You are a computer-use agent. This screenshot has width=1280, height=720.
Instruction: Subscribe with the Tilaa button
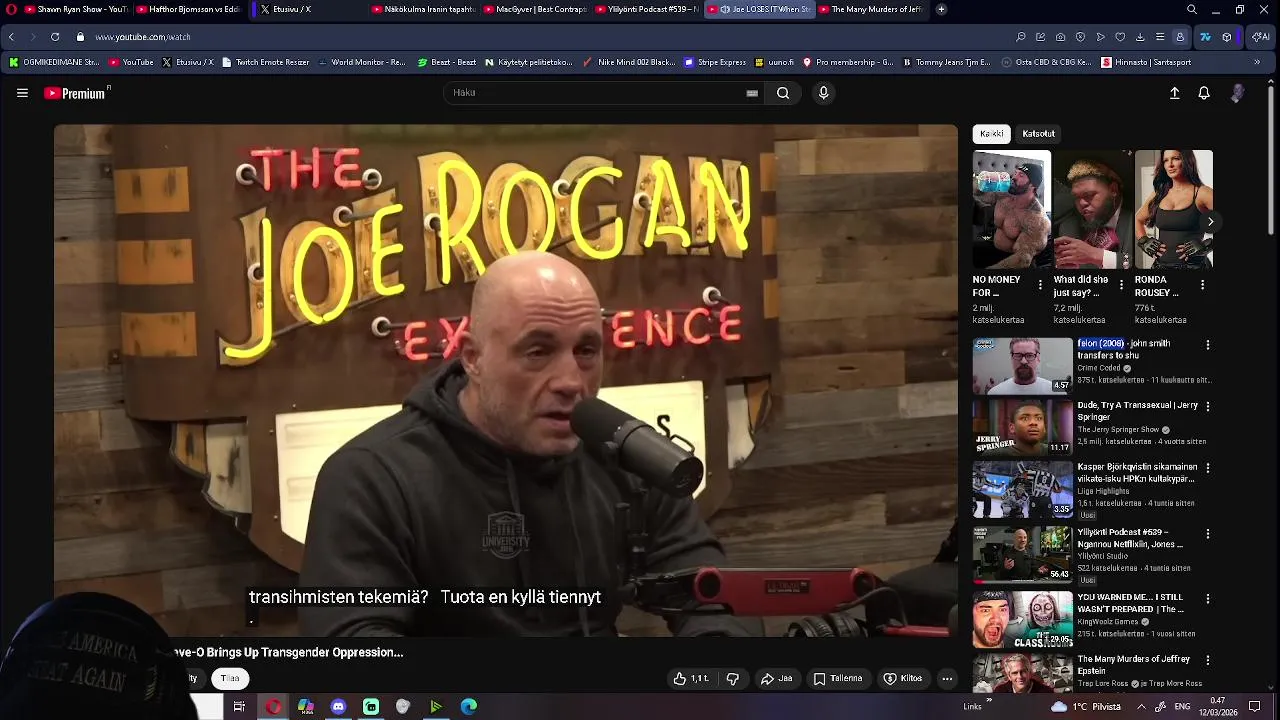point(230,679)
